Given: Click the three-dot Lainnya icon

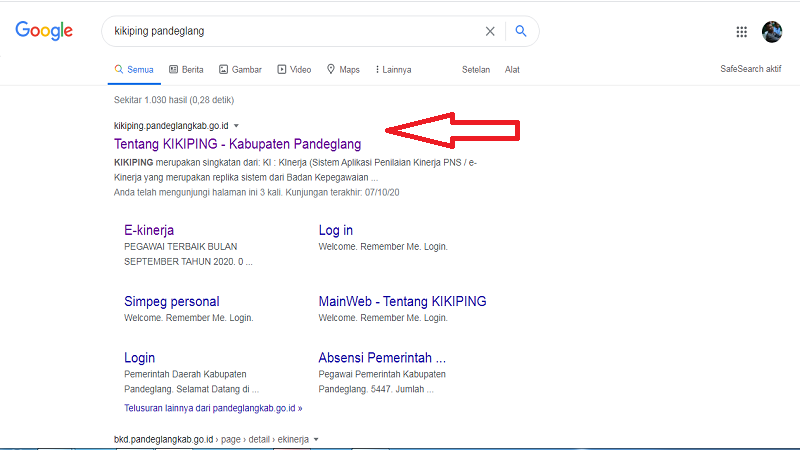Looking at the screenshot, I should pos(377,69).
